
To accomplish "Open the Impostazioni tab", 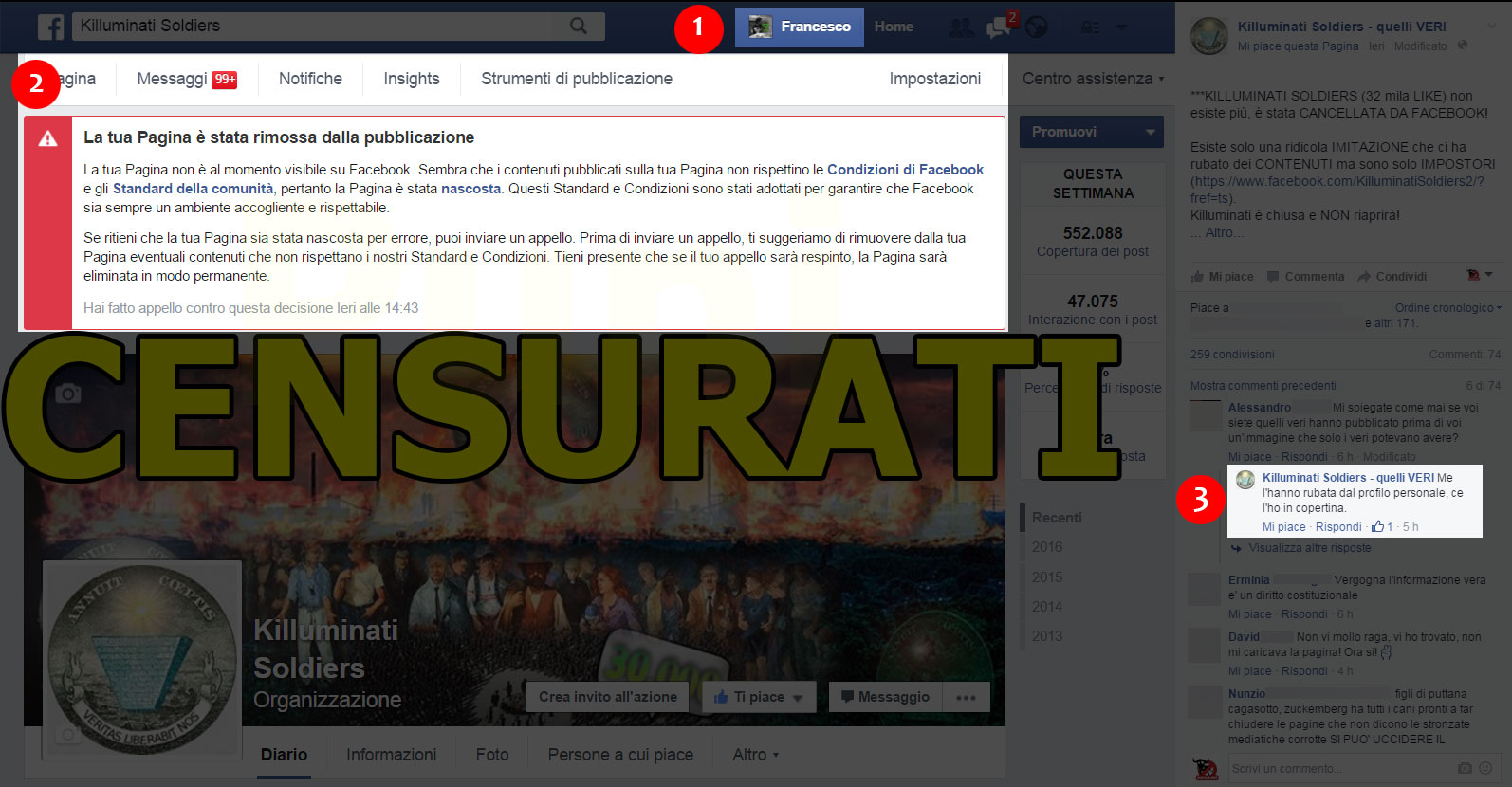I will click(935, 79).
